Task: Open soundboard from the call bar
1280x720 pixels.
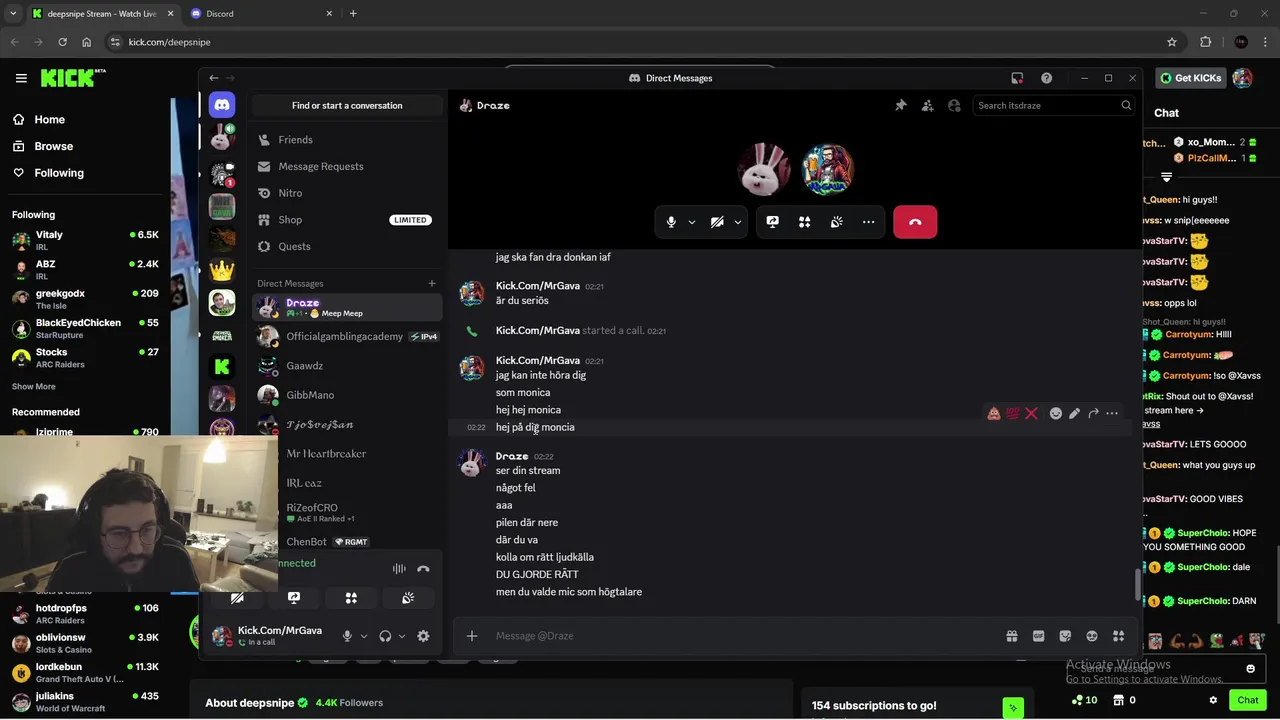Action: click(836, 222)
